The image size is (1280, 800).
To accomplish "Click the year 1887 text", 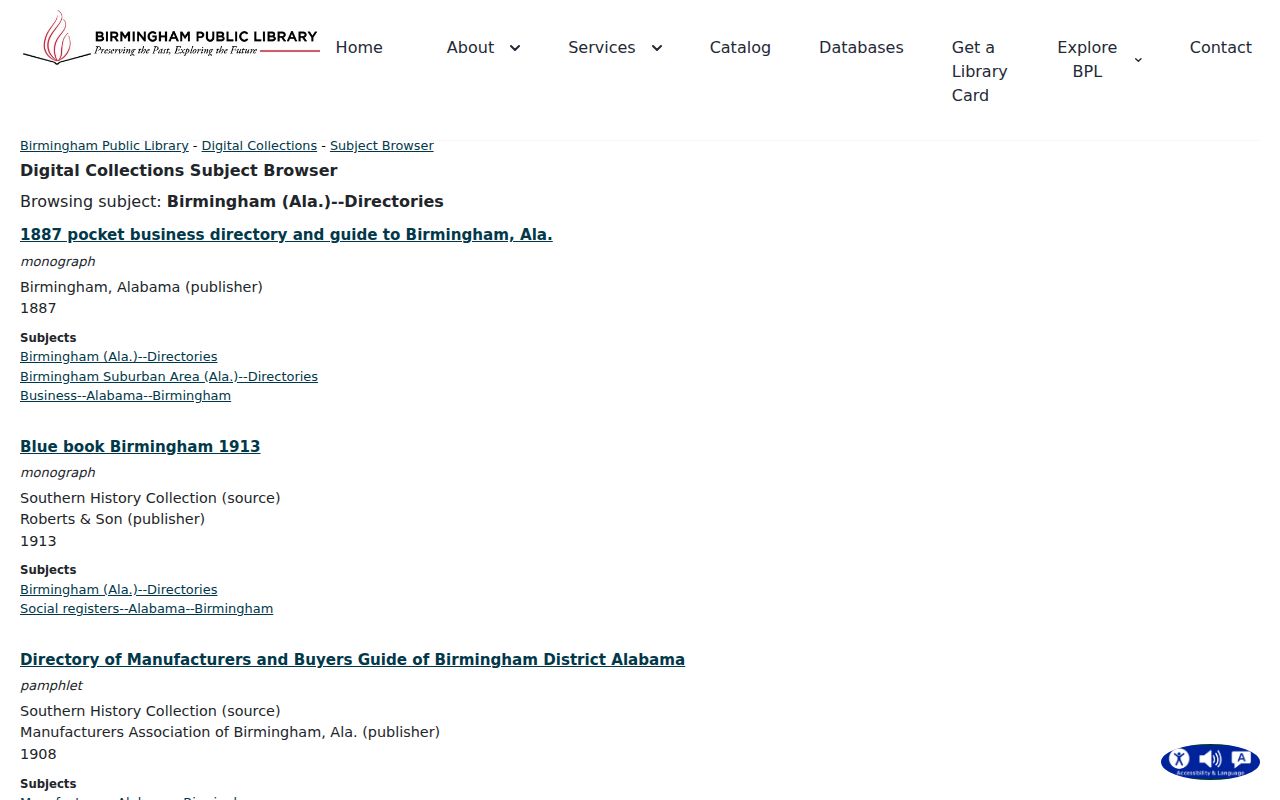I will (x=38, y=308).
